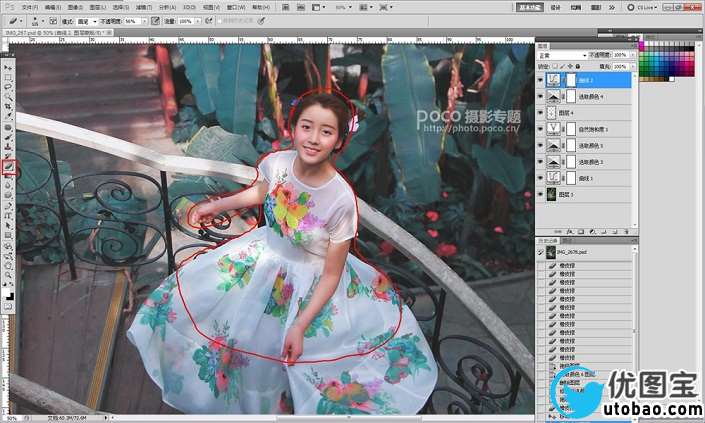Pick the white swatch in the Swatches panel's bottom row
This screenshot has height=423, width=705.
(672, 79)
